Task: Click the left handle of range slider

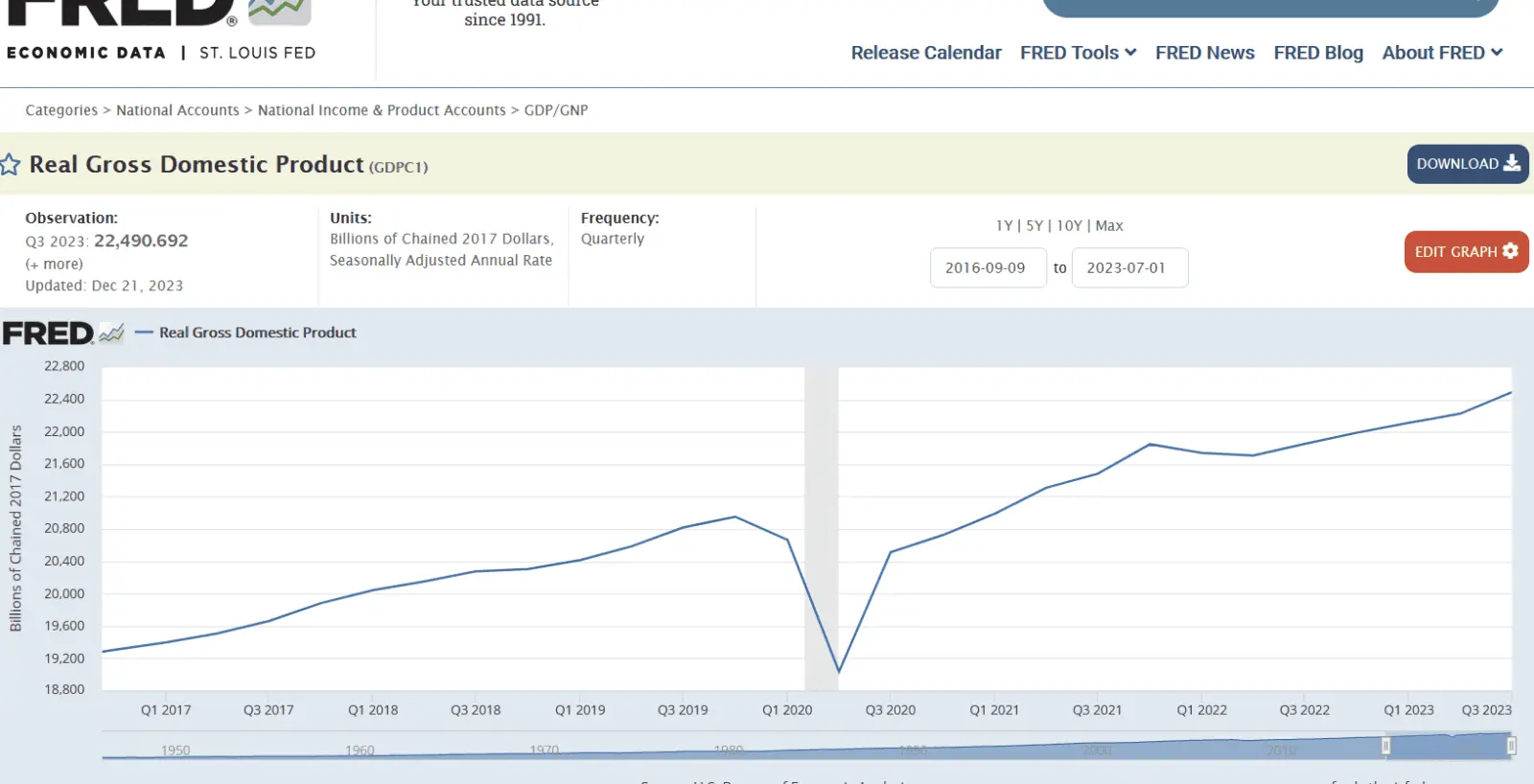Action: [1385, 746]
